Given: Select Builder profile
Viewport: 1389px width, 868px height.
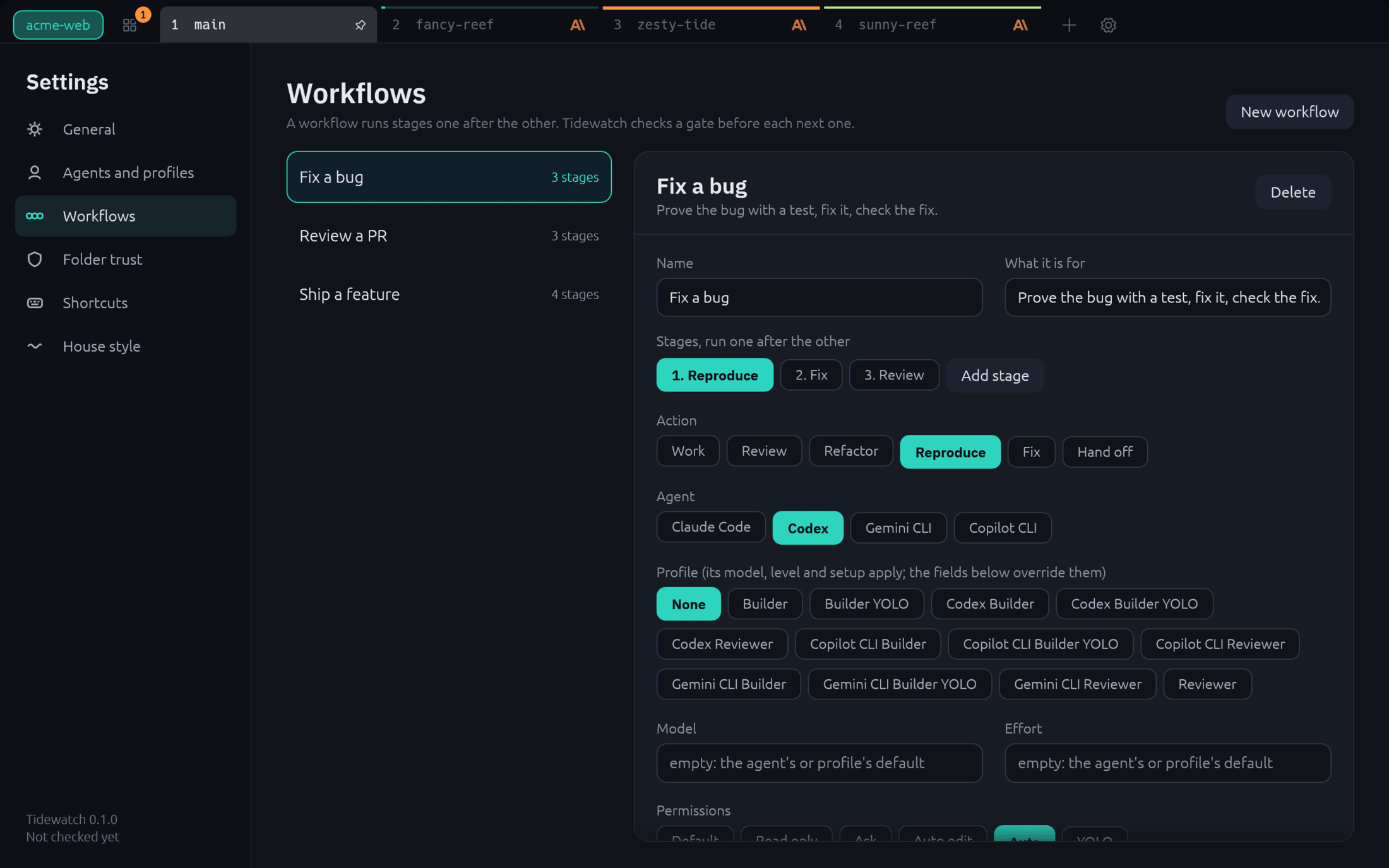Looking at the screenshot, I should point(765,604).
